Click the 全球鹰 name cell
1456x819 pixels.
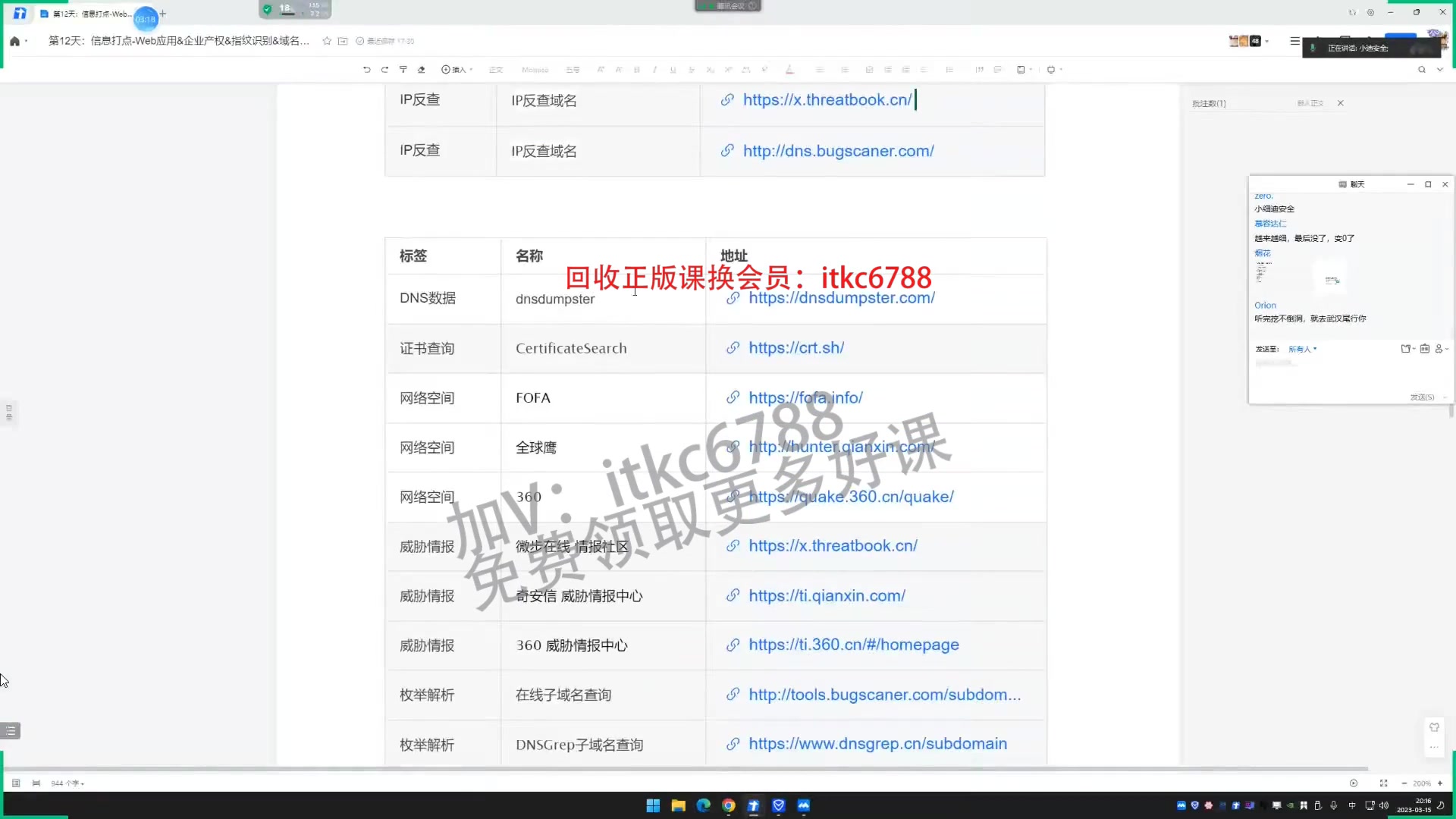(x=603, y=447)
